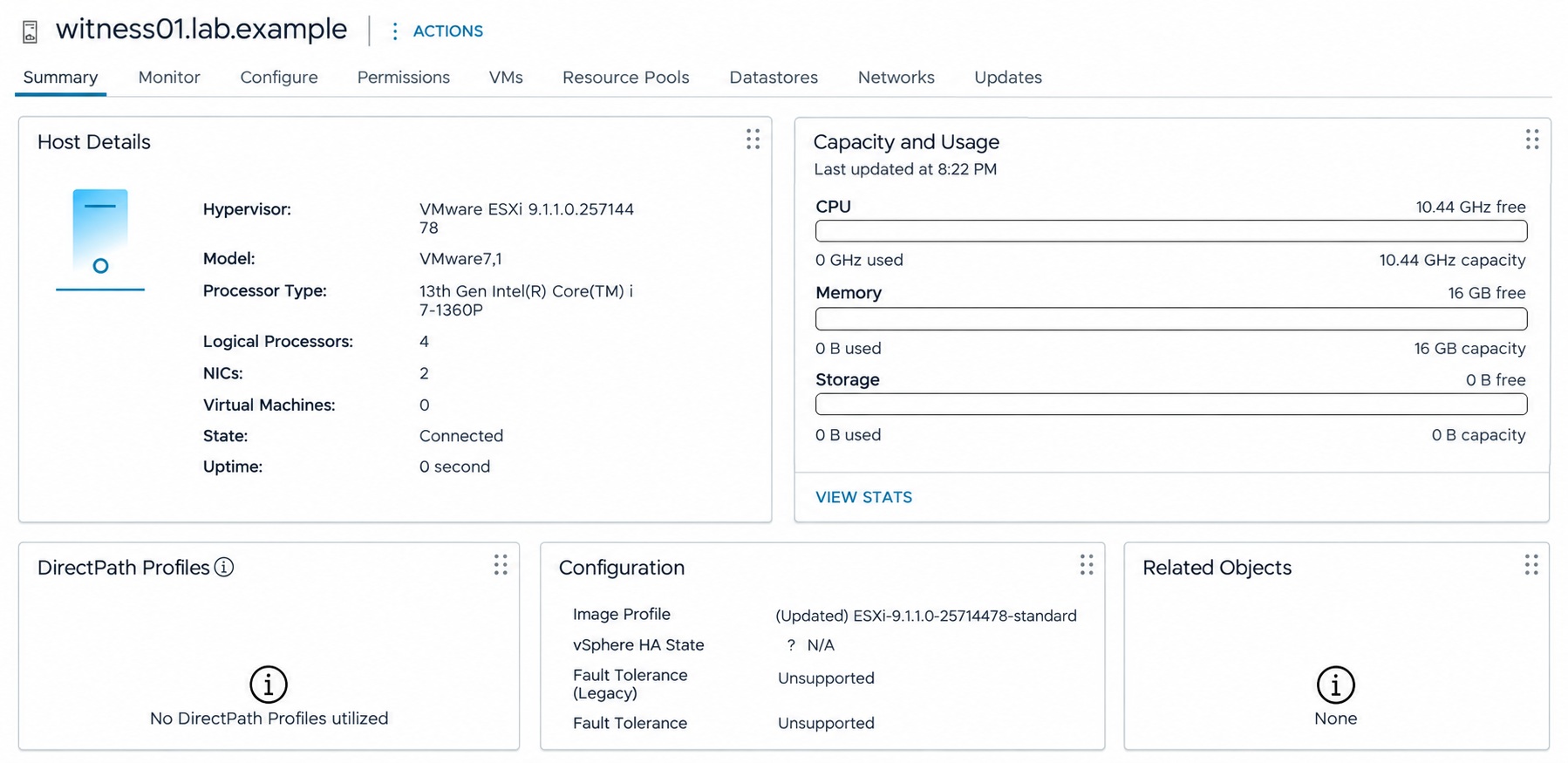Click the host icon beside witness01.lab.example
Image resolution: width=1568 pixels, height=763 pixels.
click(31, 31)
